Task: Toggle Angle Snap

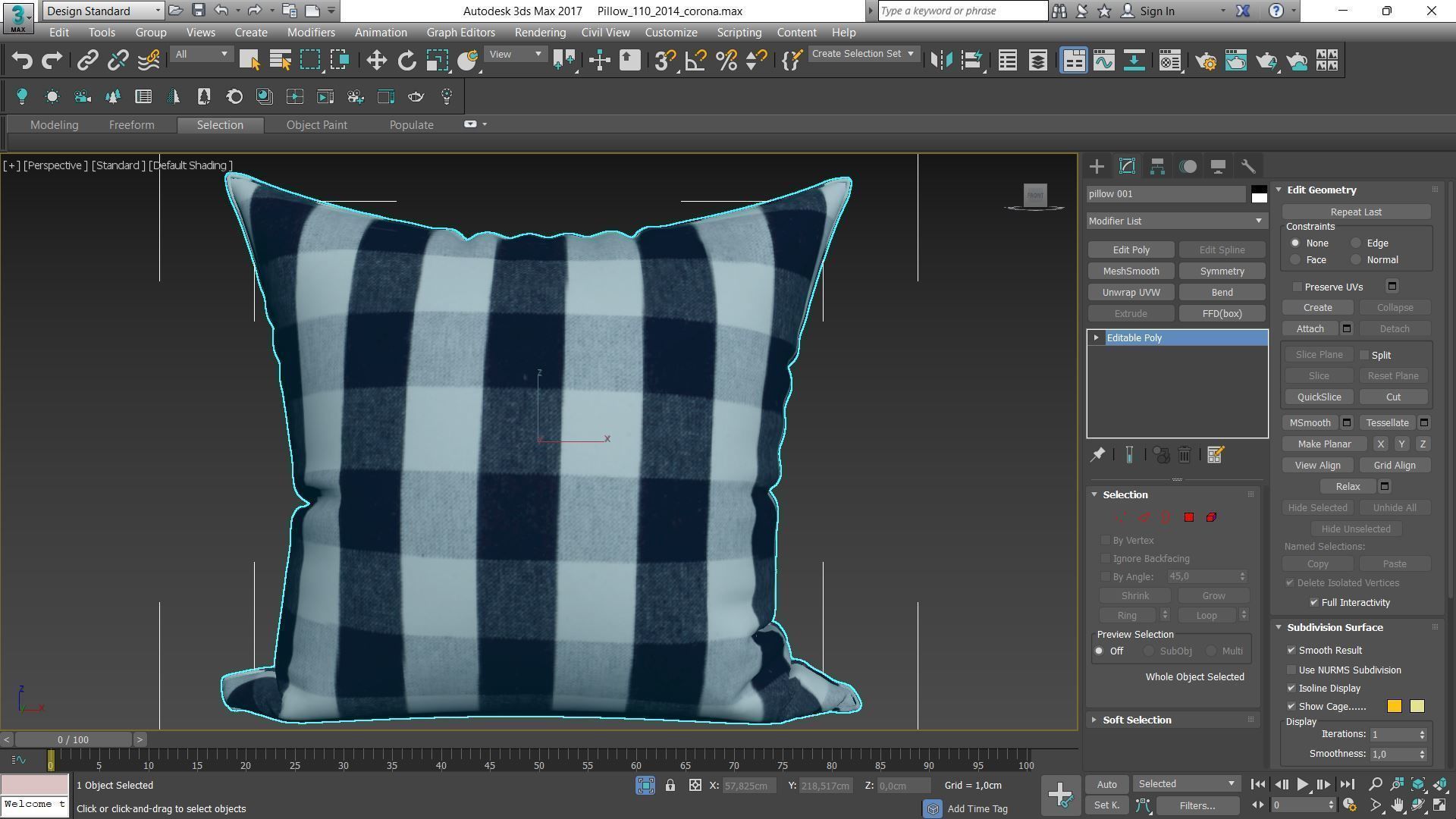Action: (x=695, y=61)
